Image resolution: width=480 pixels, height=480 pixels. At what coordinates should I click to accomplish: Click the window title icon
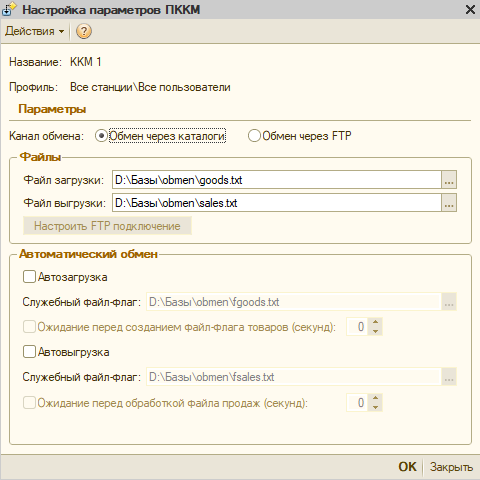pyautogui.click(x=9, y=9)
